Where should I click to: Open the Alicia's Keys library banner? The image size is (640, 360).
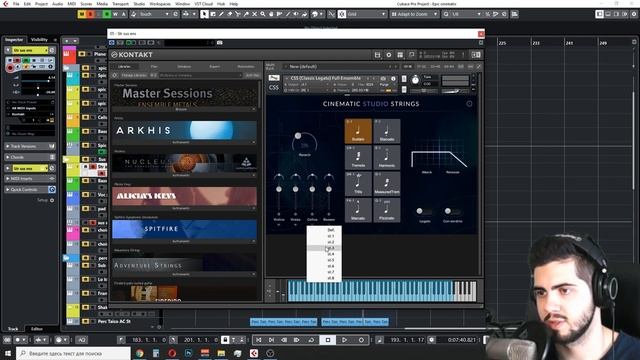[184, 196]
